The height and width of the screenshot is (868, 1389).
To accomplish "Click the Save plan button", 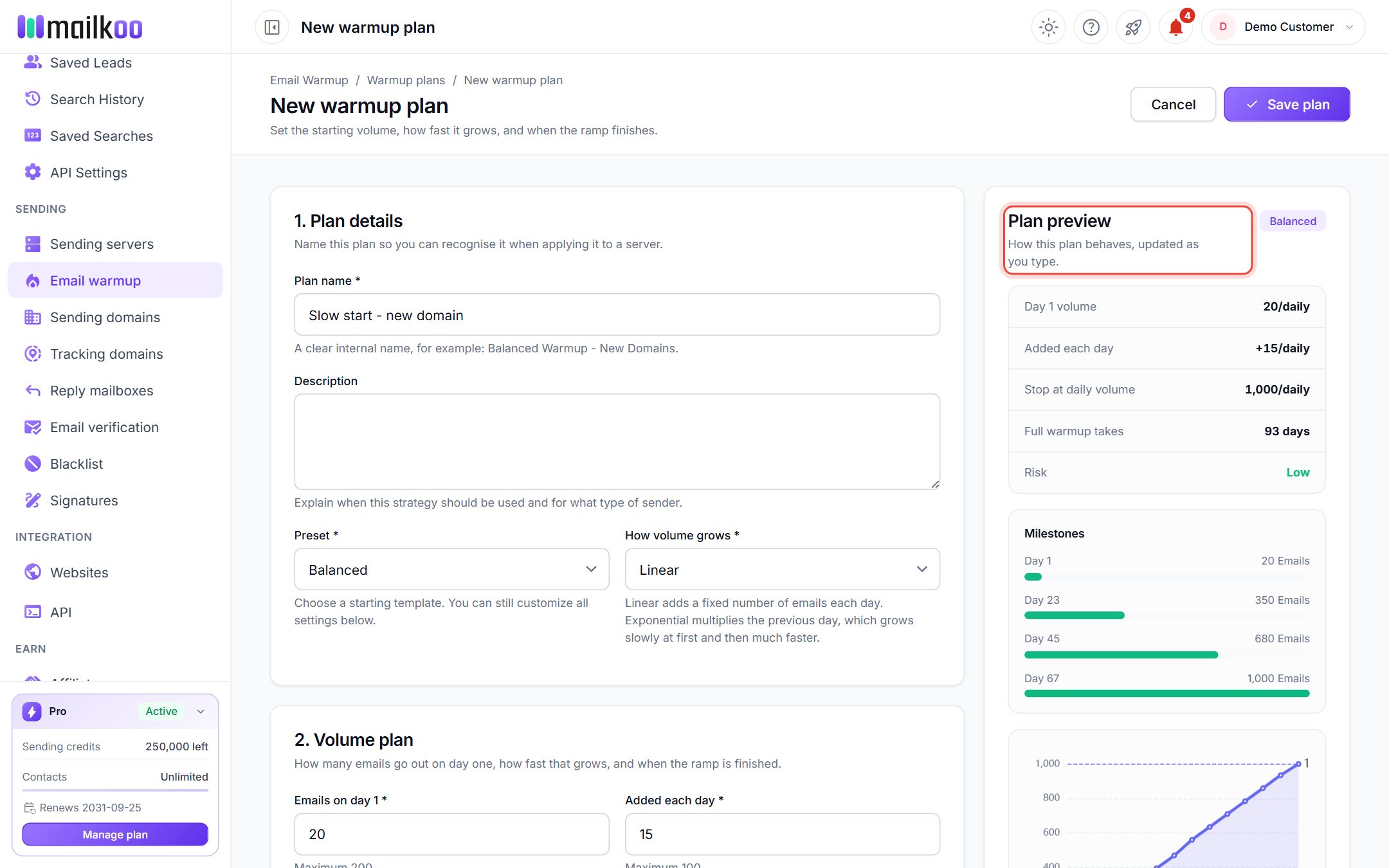I will [x=1287, y=104].
